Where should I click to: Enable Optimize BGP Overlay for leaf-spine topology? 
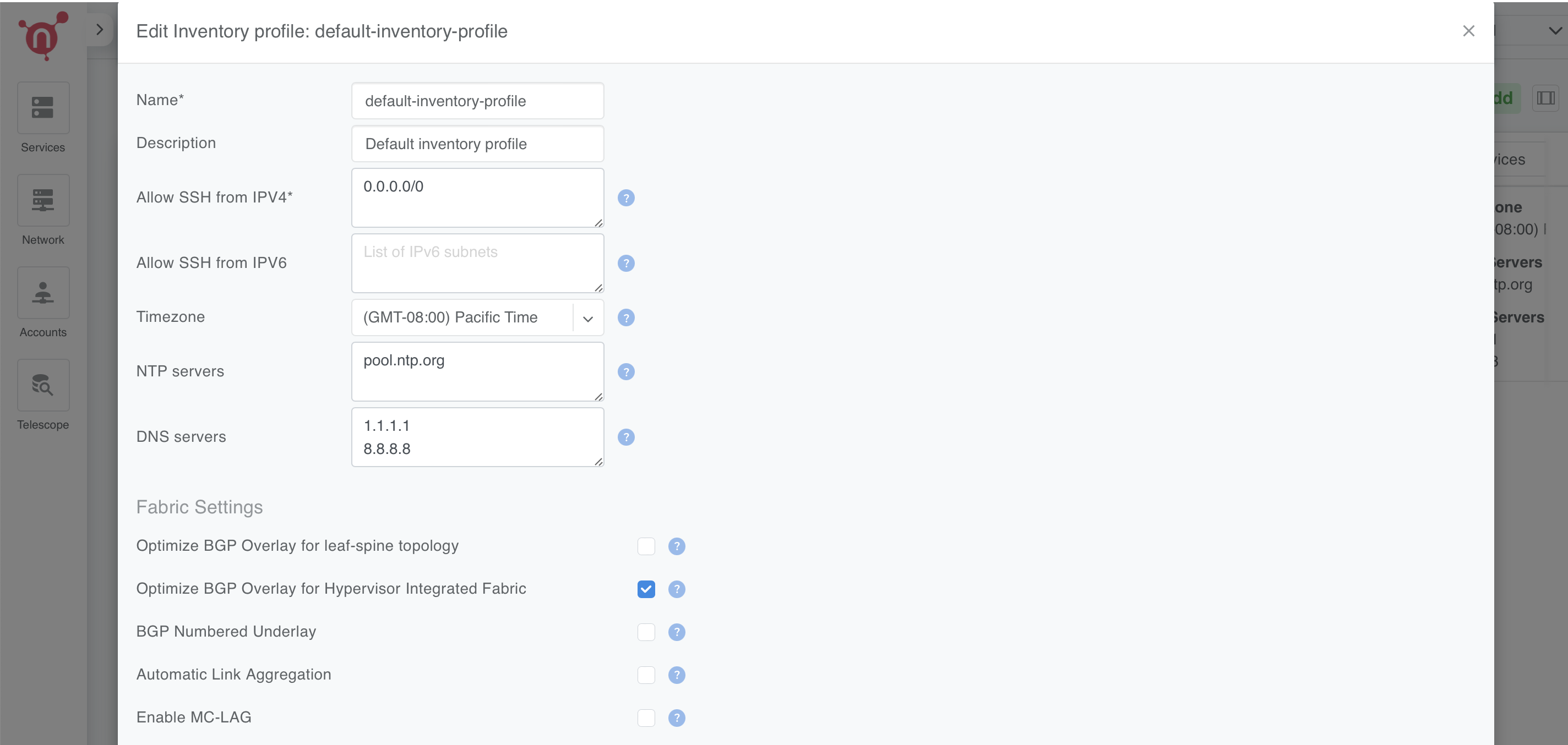[646, 546]
